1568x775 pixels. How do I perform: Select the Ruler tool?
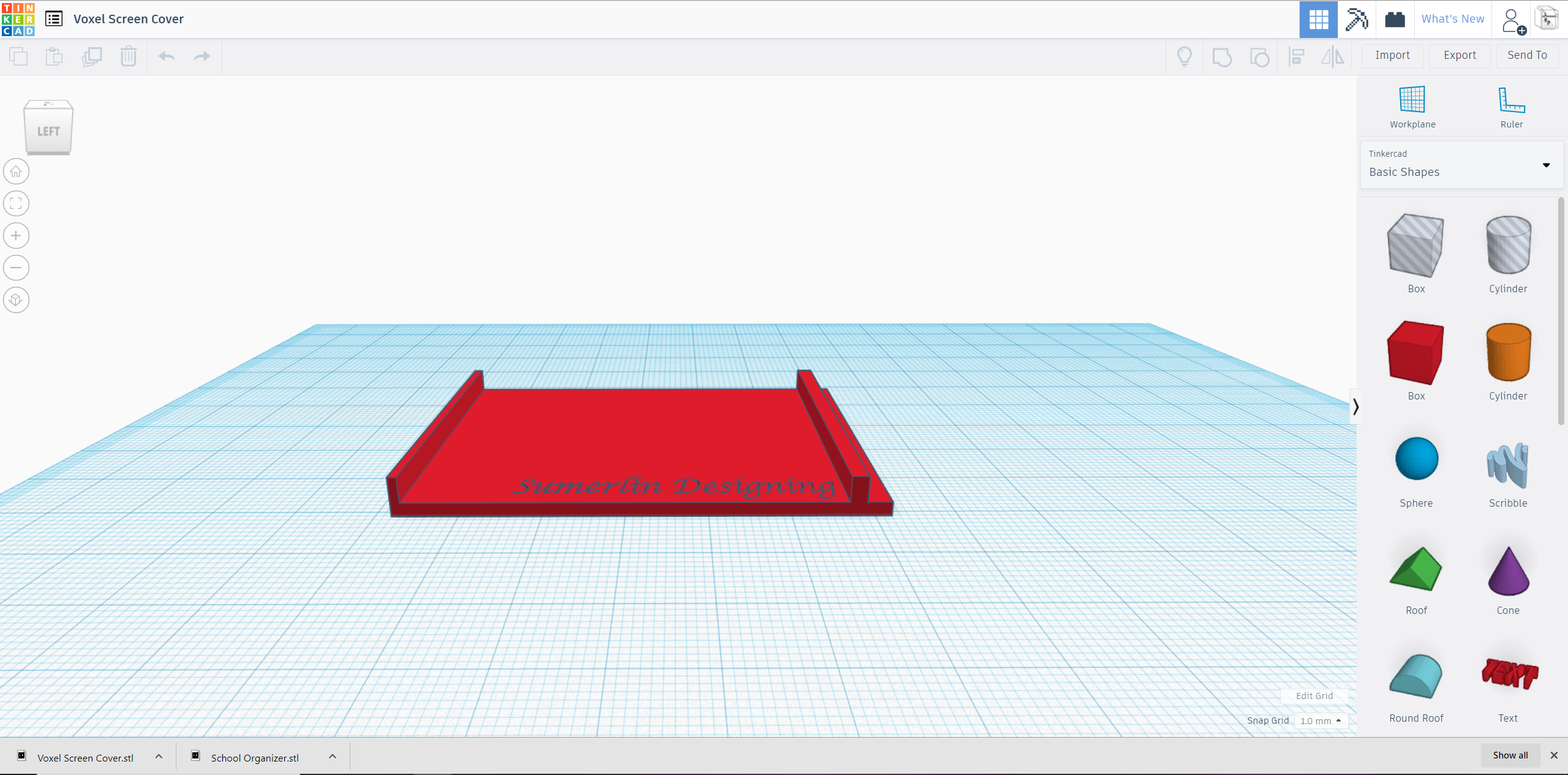pos(1510,100)
